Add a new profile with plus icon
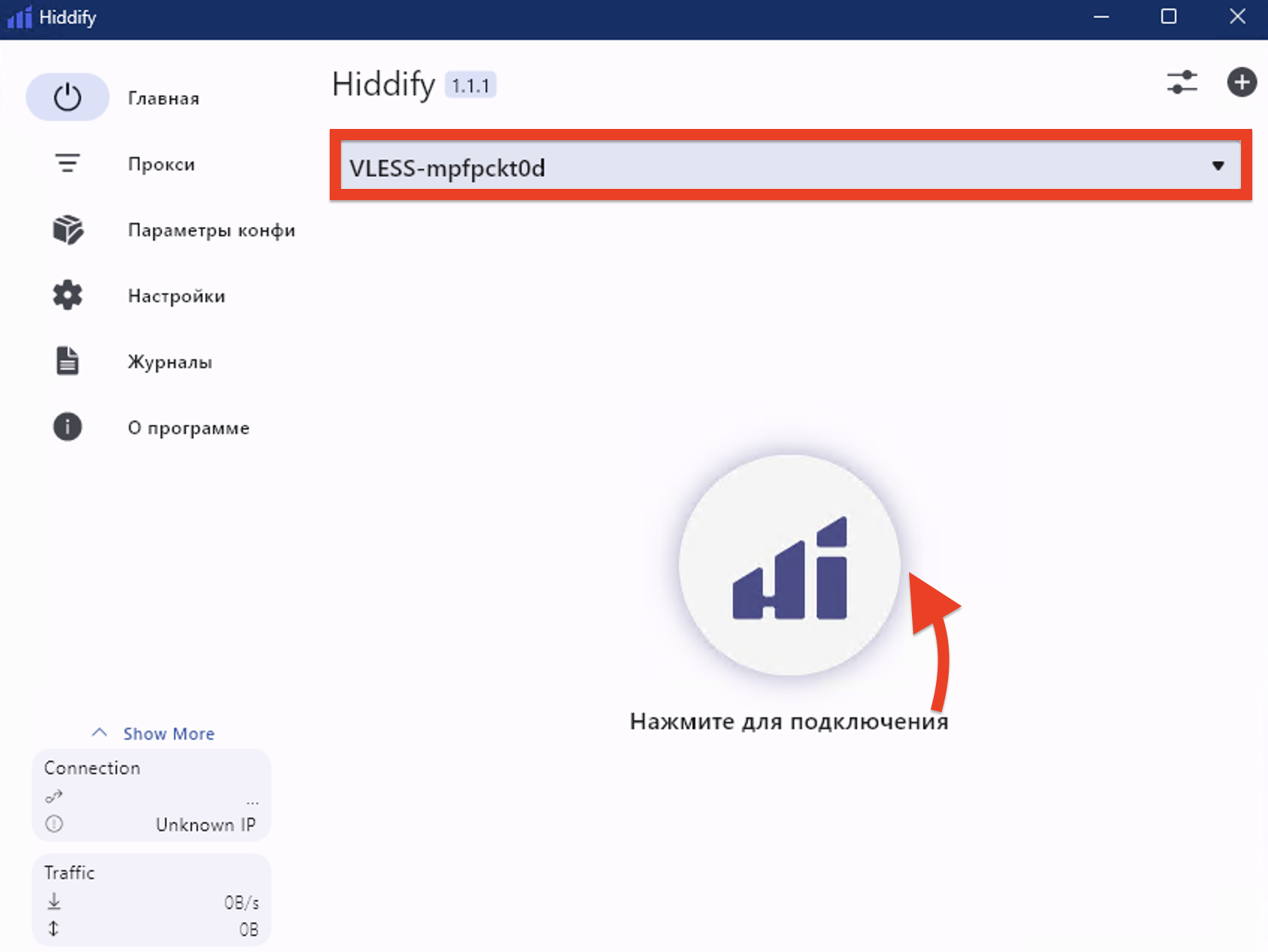The height and width of the screenshot is (952, 1268). pos(1241,82)
